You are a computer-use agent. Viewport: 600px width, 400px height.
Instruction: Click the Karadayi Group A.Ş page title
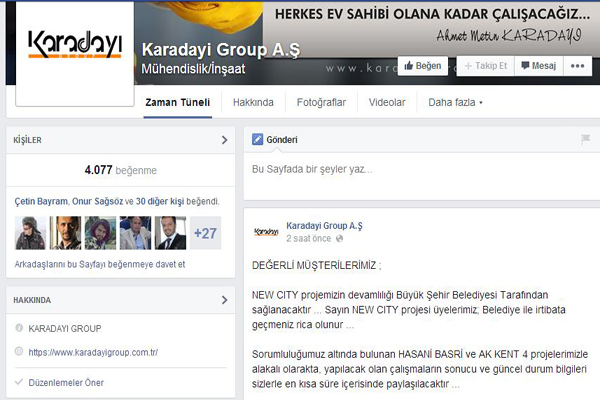tap(221, 50)
